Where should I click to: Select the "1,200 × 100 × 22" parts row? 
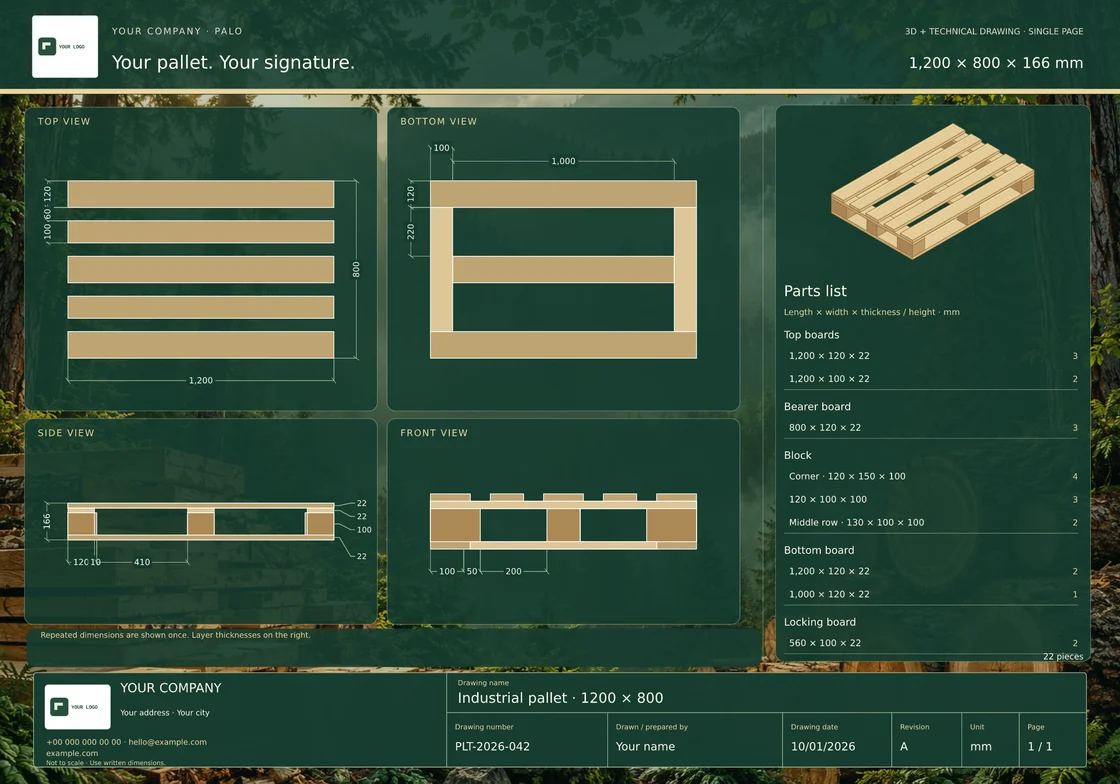(933, 379)
